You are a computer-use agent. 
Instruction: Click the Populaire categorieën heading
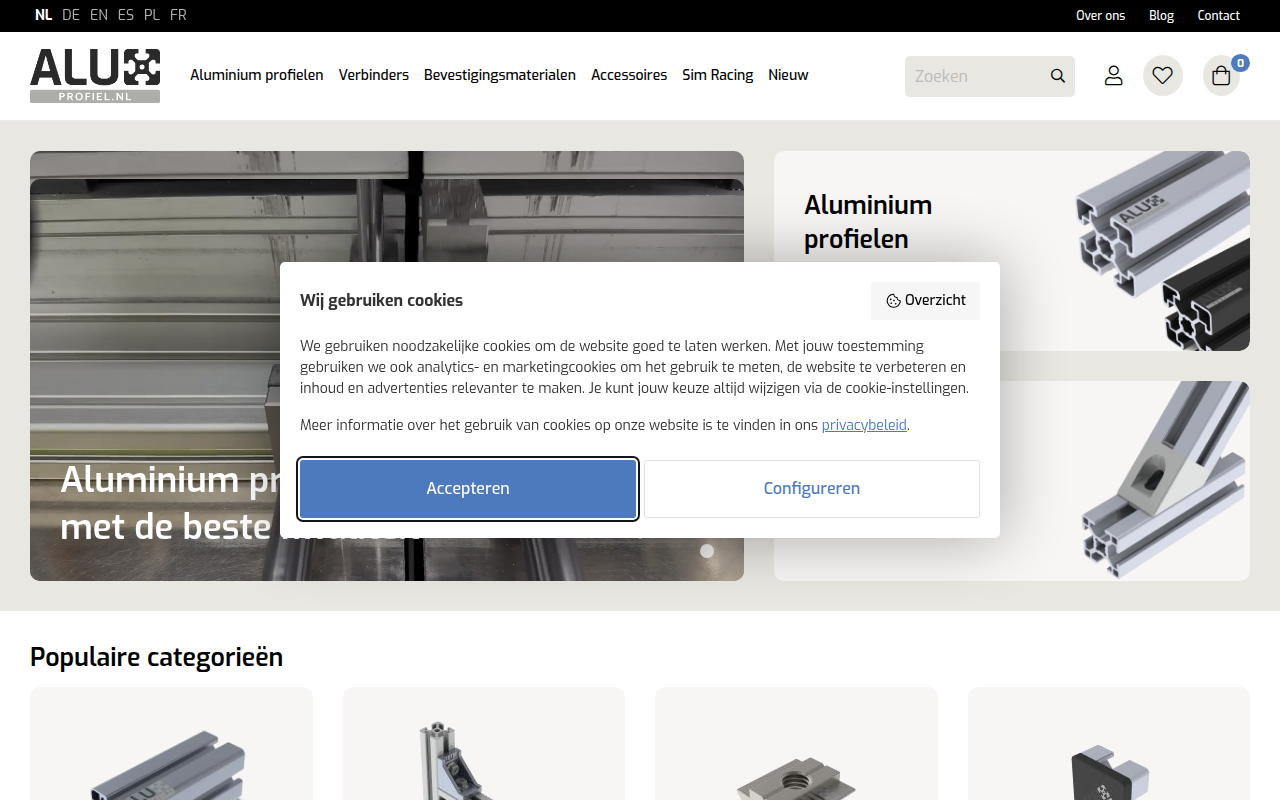(x=157, y=657)
